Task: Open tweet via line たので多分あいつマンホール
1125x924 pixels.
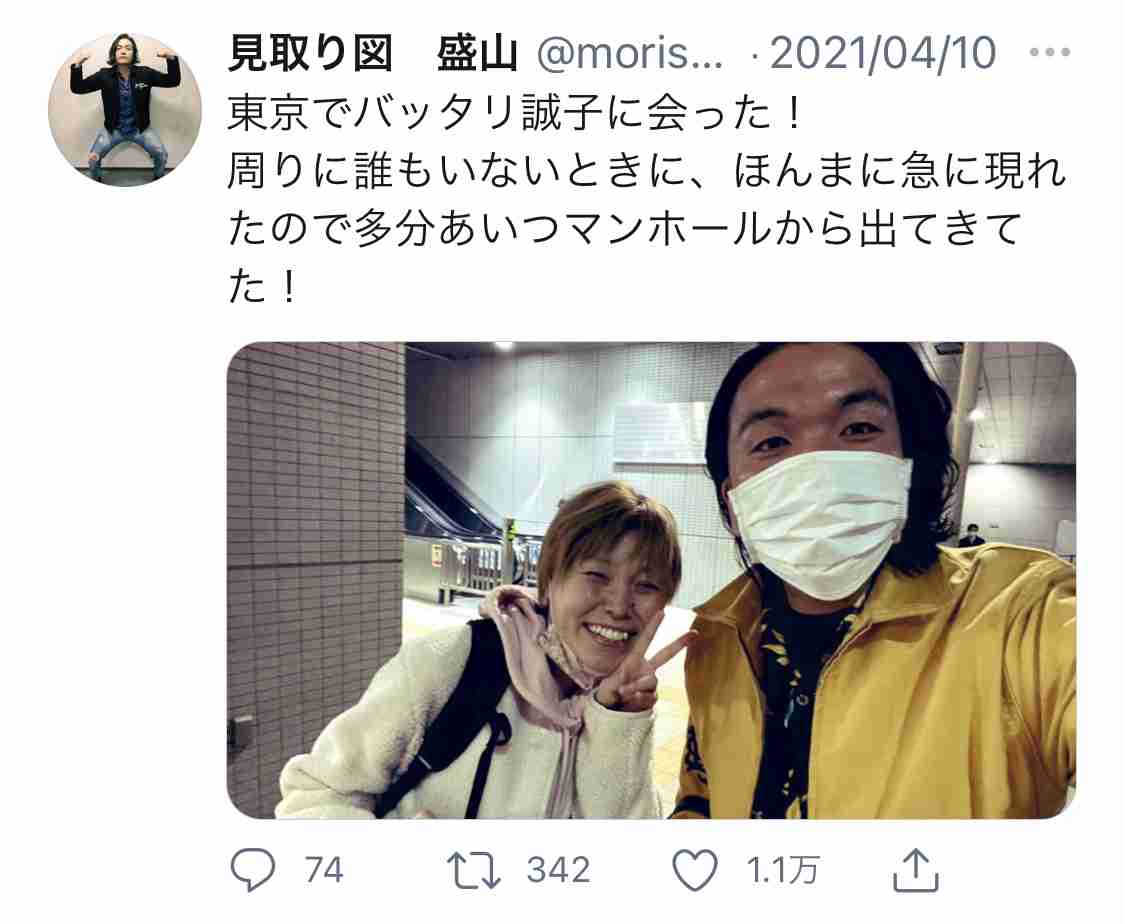Action: (624, 230)
